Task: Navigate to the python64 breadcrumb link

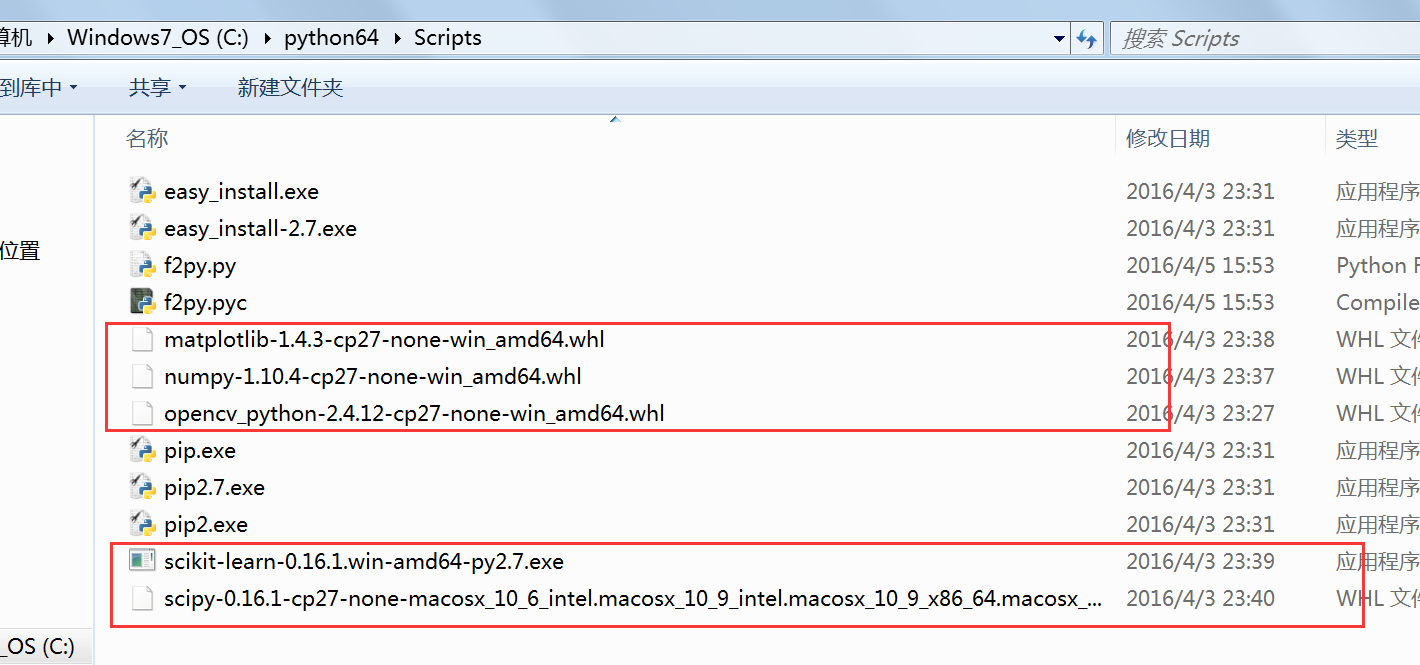Action: pos(331,37)
